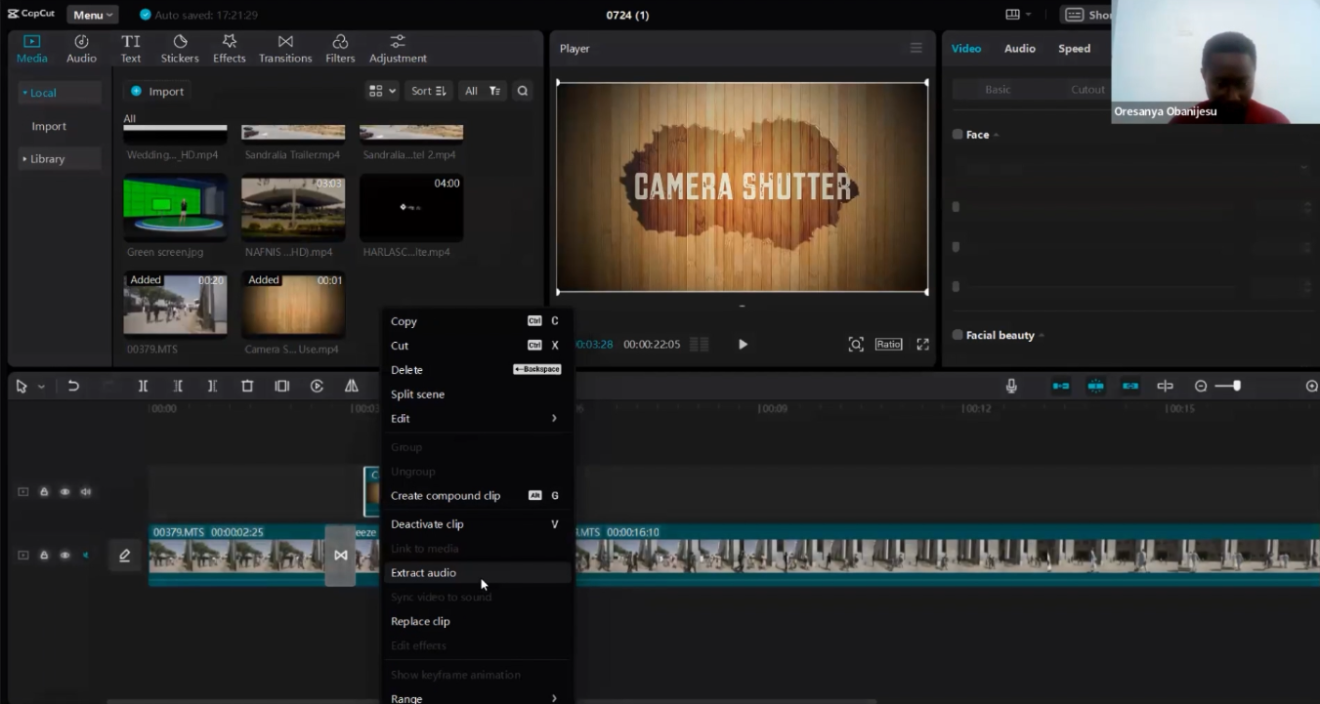Image resolution: width=1320 pixels, height=704 pixels.
Task: Choose Cut from the context menu
Action: pos(476,345)
